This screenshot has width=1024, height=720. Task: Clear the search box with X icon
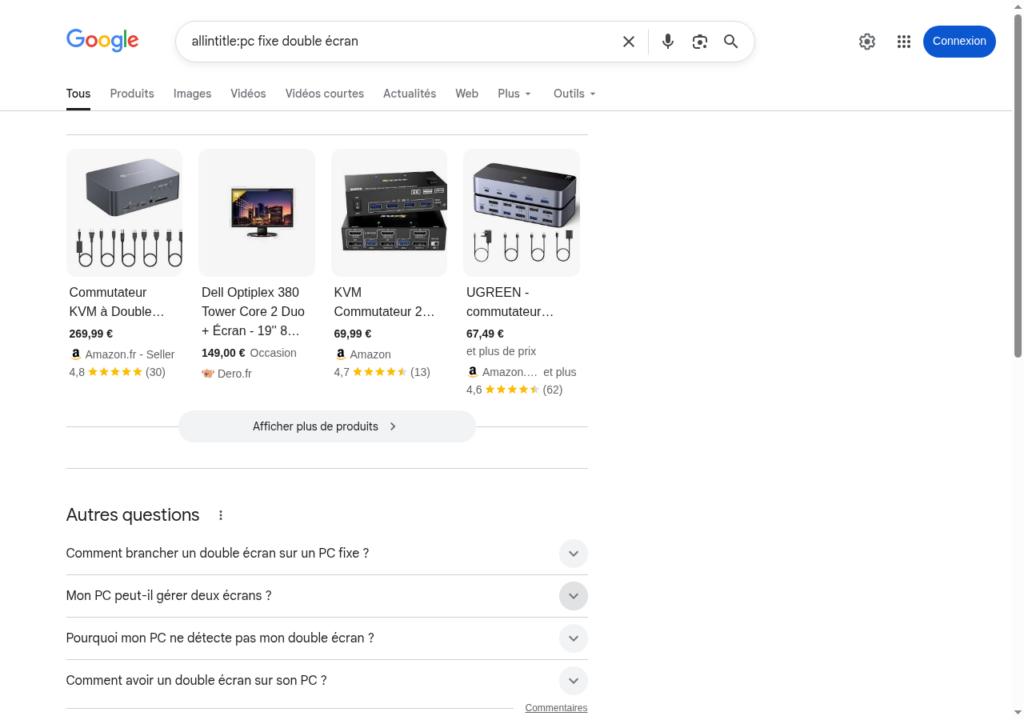[628, 41]
